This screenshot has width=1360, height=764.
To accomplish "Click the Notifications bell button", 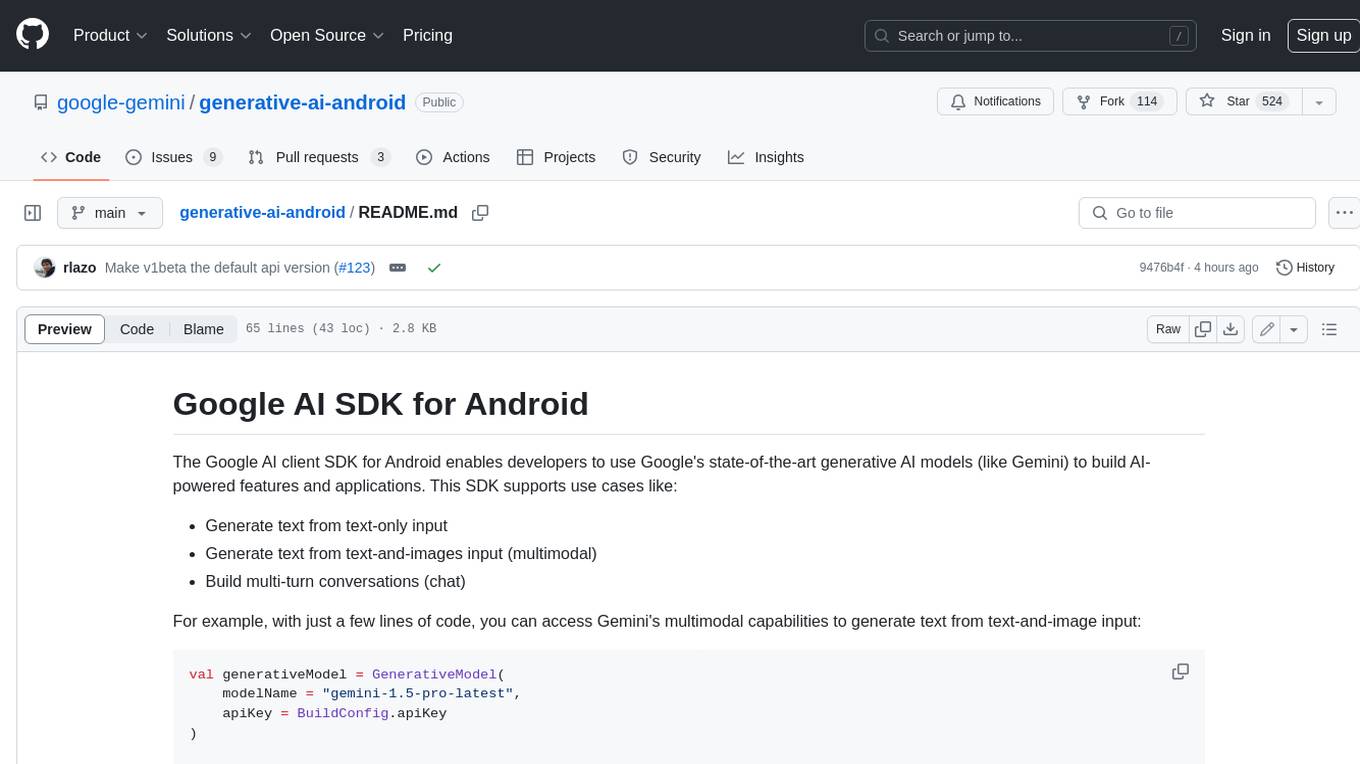I will click(x=995, y=102).
